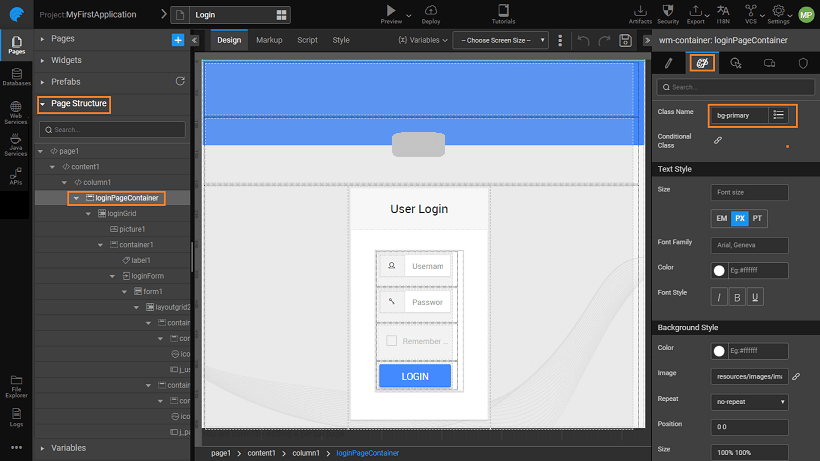820x461 pixels.
Task: Toggle the Remember me checkbox
Action: pos(392,341)
